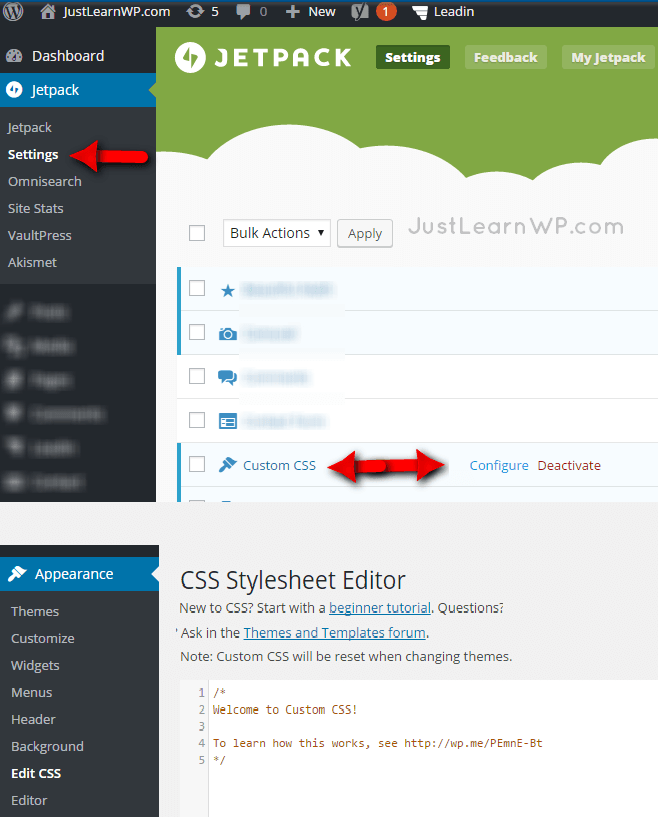Click the Apply button

pos(365,233)
